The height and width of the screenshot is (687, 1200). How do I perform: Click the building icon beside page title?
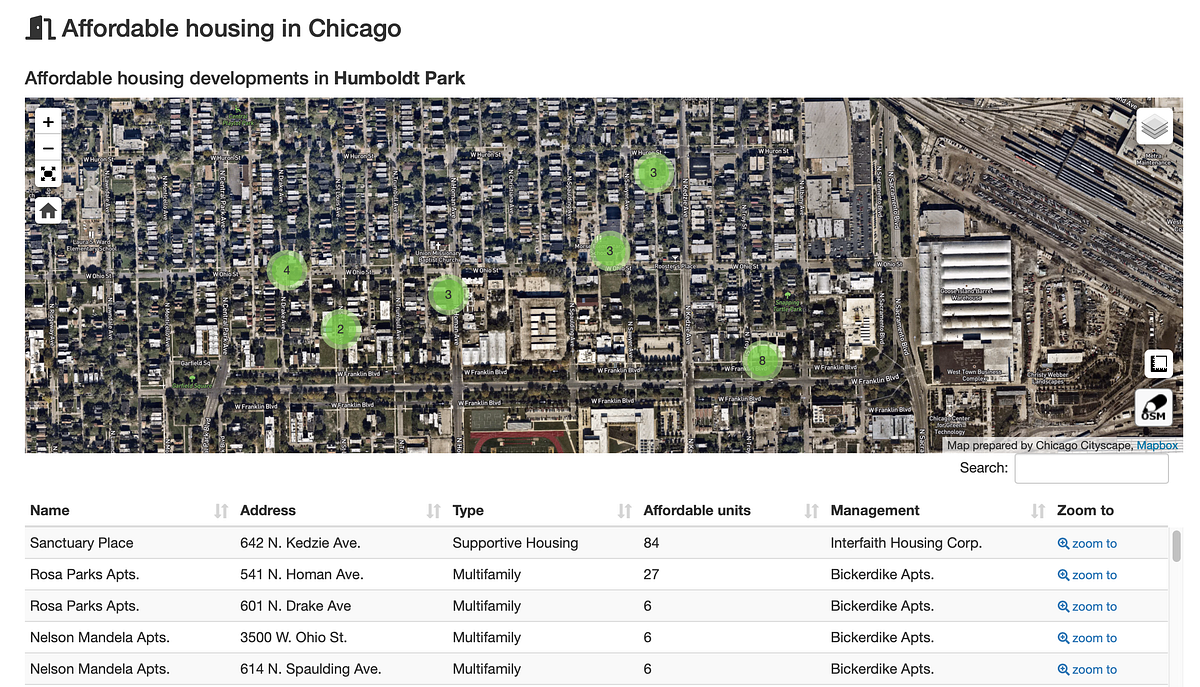point(40,28)
